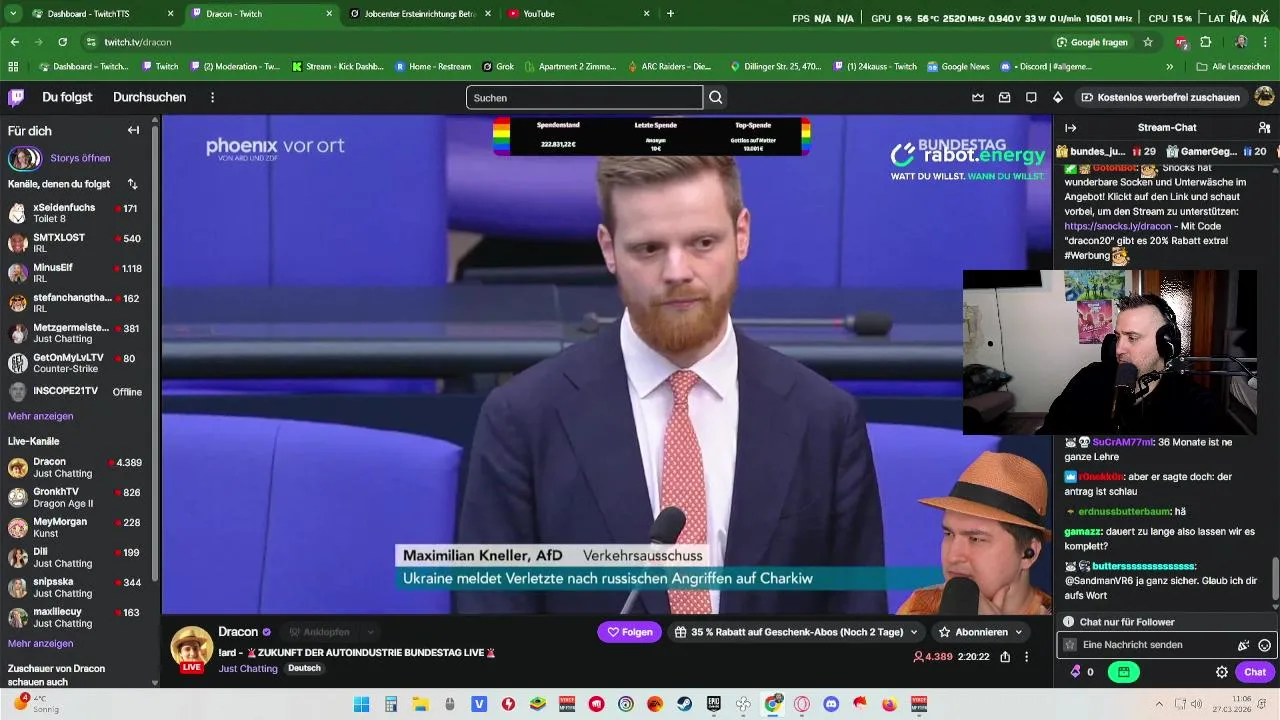Open Prime loot crown icon in header
This screenshot has height=720, width=1280.
(978, 97)
